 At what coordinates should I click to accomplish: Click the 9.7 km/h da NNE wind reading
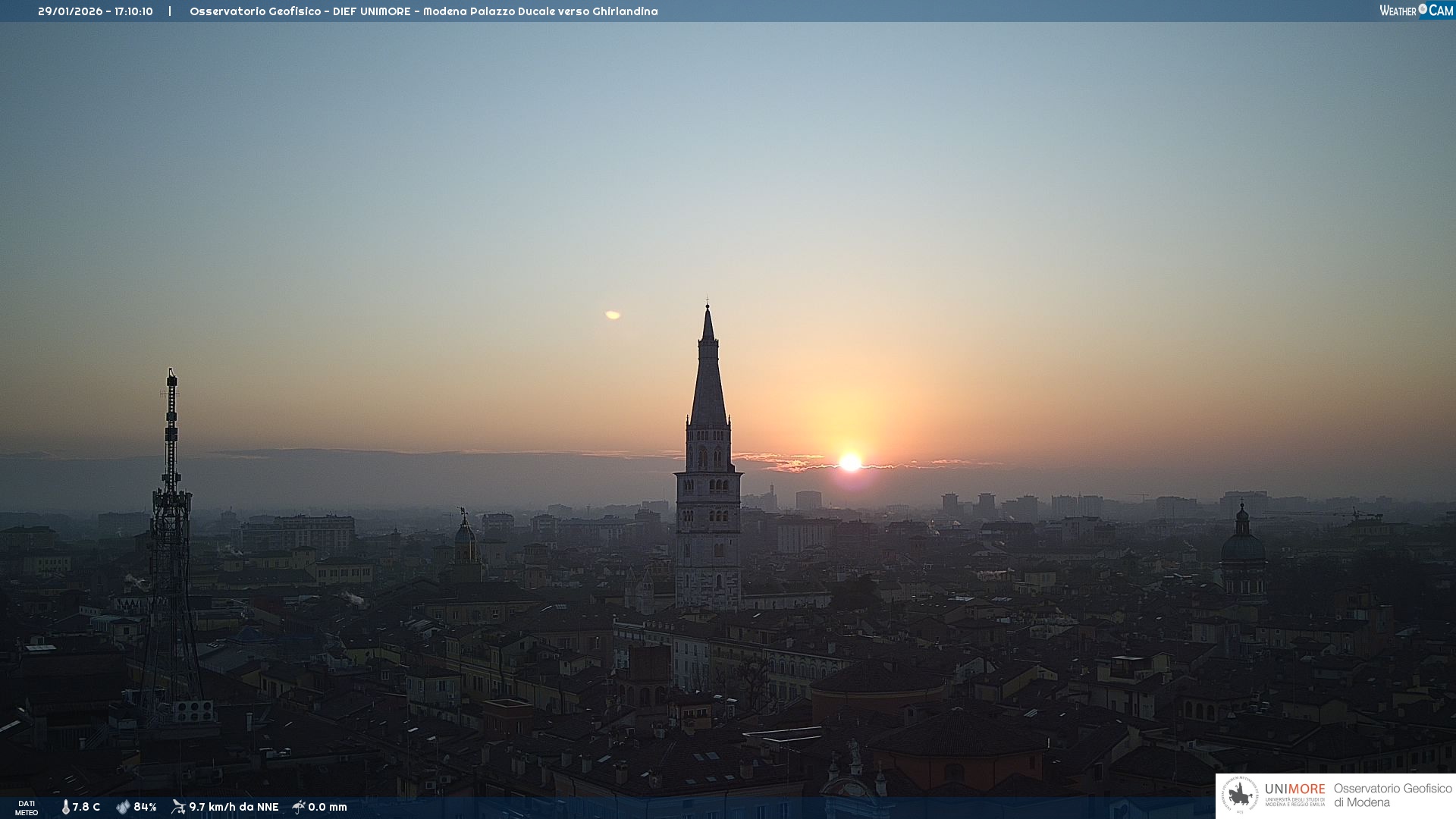234,807
